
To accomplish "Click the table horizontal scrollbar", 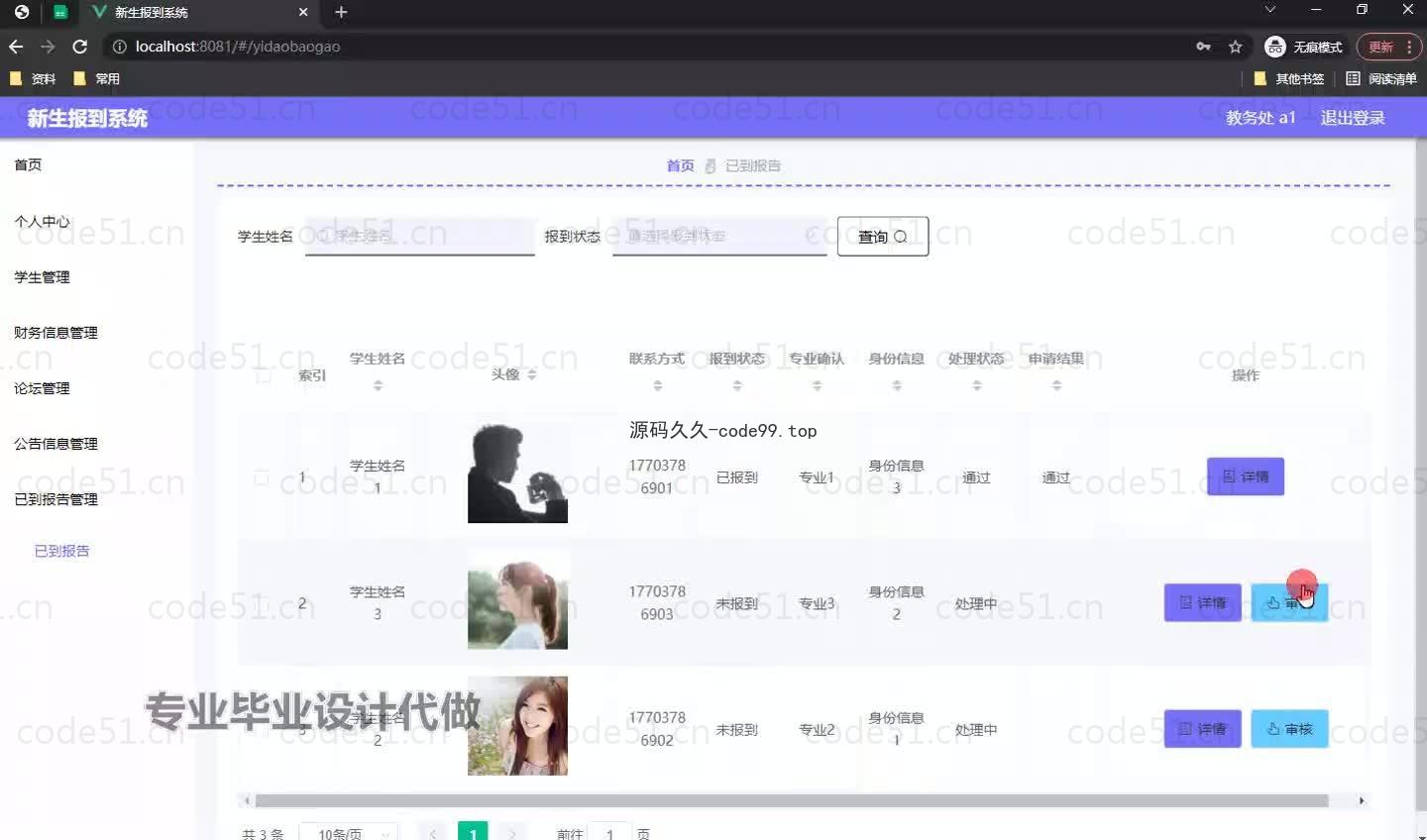I will 792,800.
